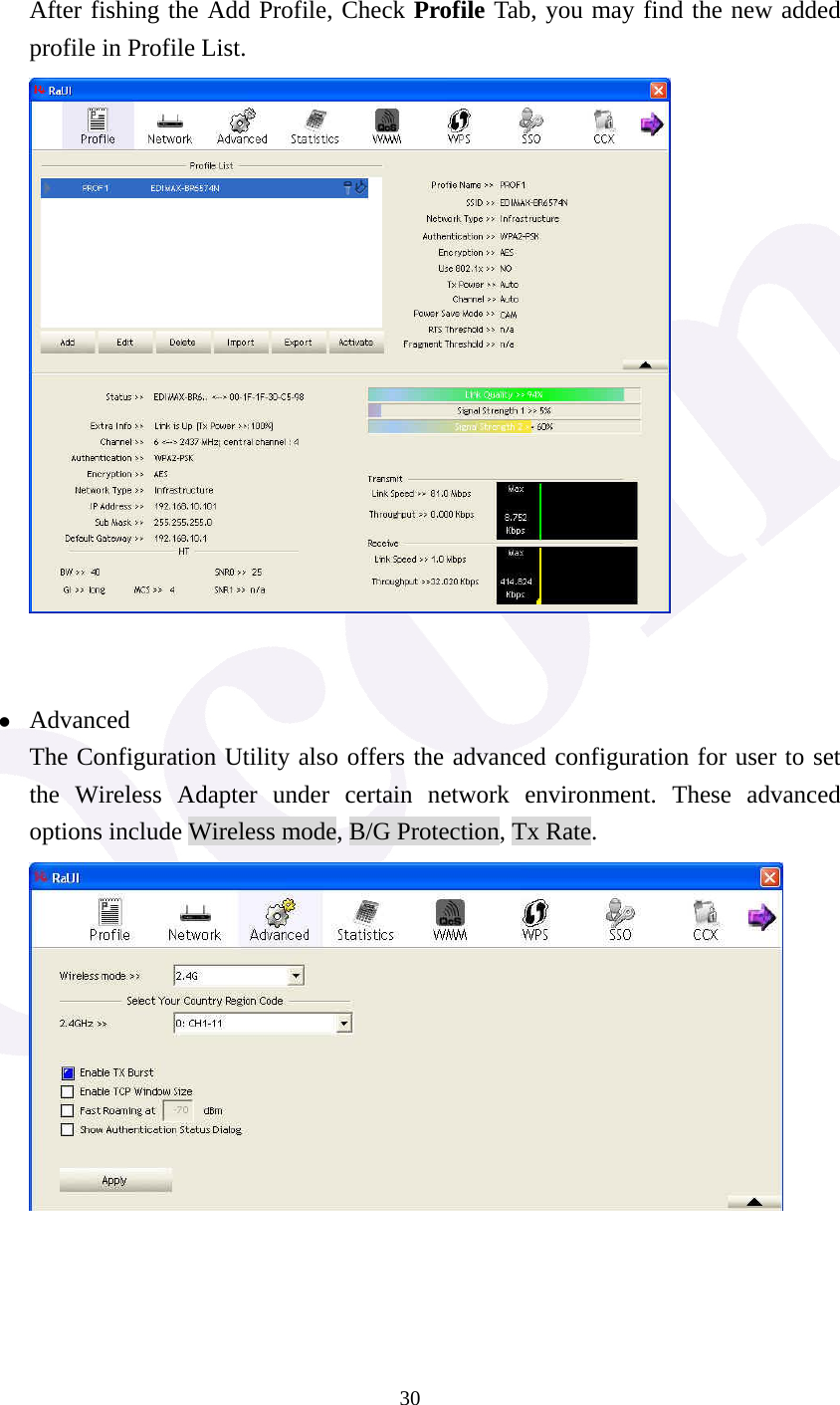Open the 2.4GHz Country Region Code dropdown
Viewport: 840px width, 1405px height.
tap(343, 1023)
